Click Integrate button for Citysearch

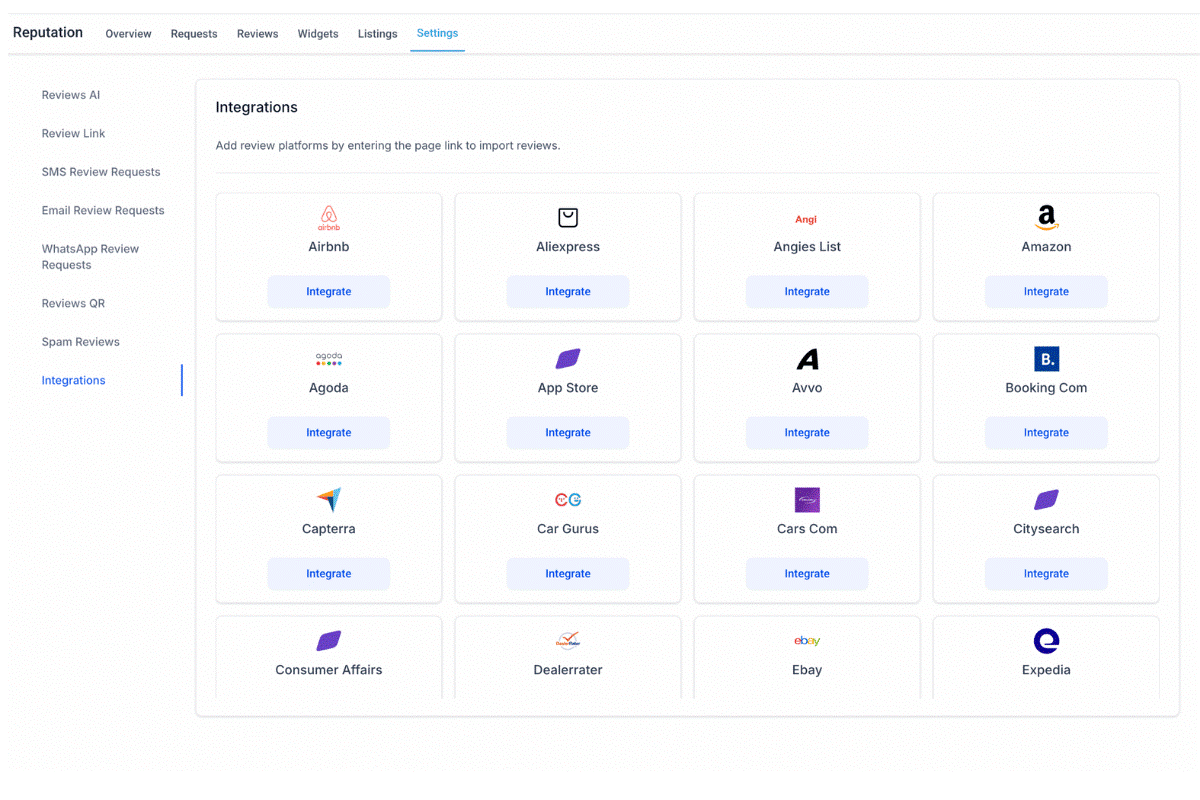[x=1046, y=574]
